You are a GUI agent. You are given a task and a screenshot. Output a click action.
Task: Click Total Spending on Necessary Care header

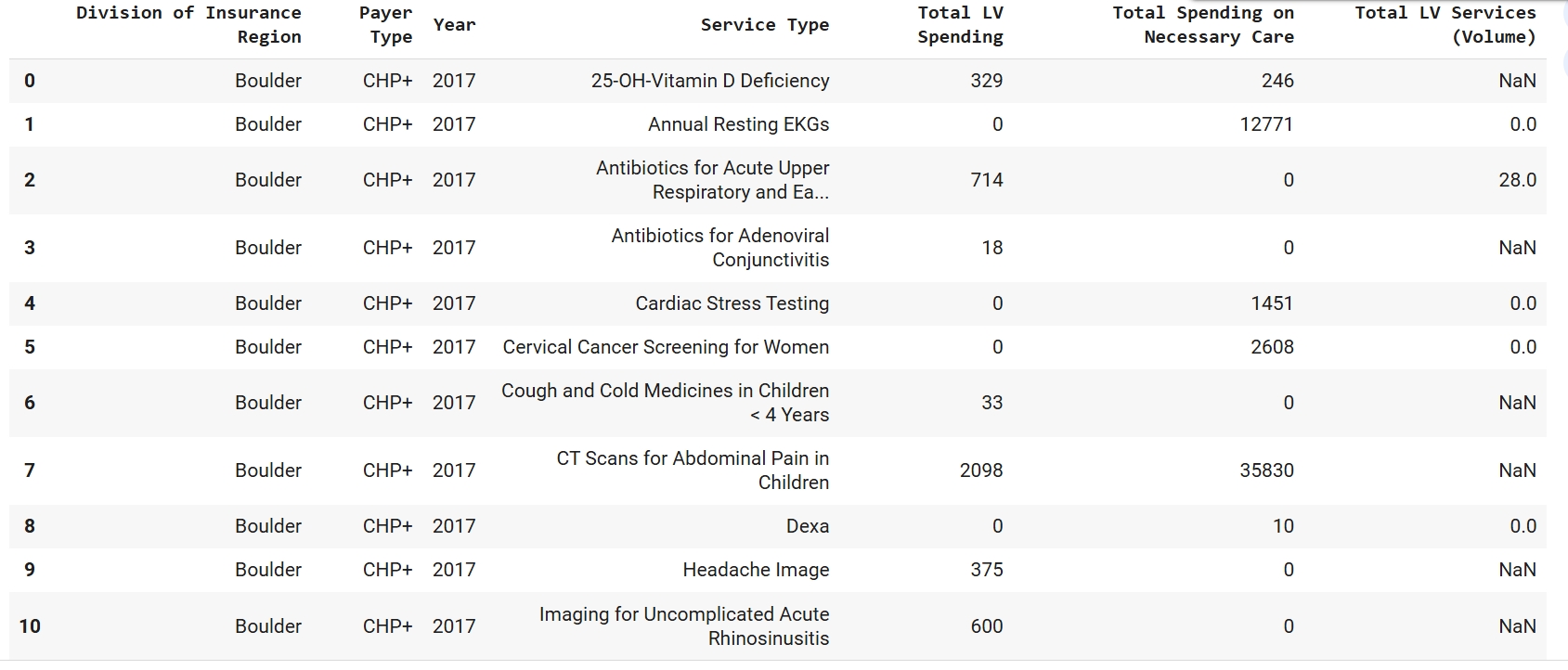1202,25
